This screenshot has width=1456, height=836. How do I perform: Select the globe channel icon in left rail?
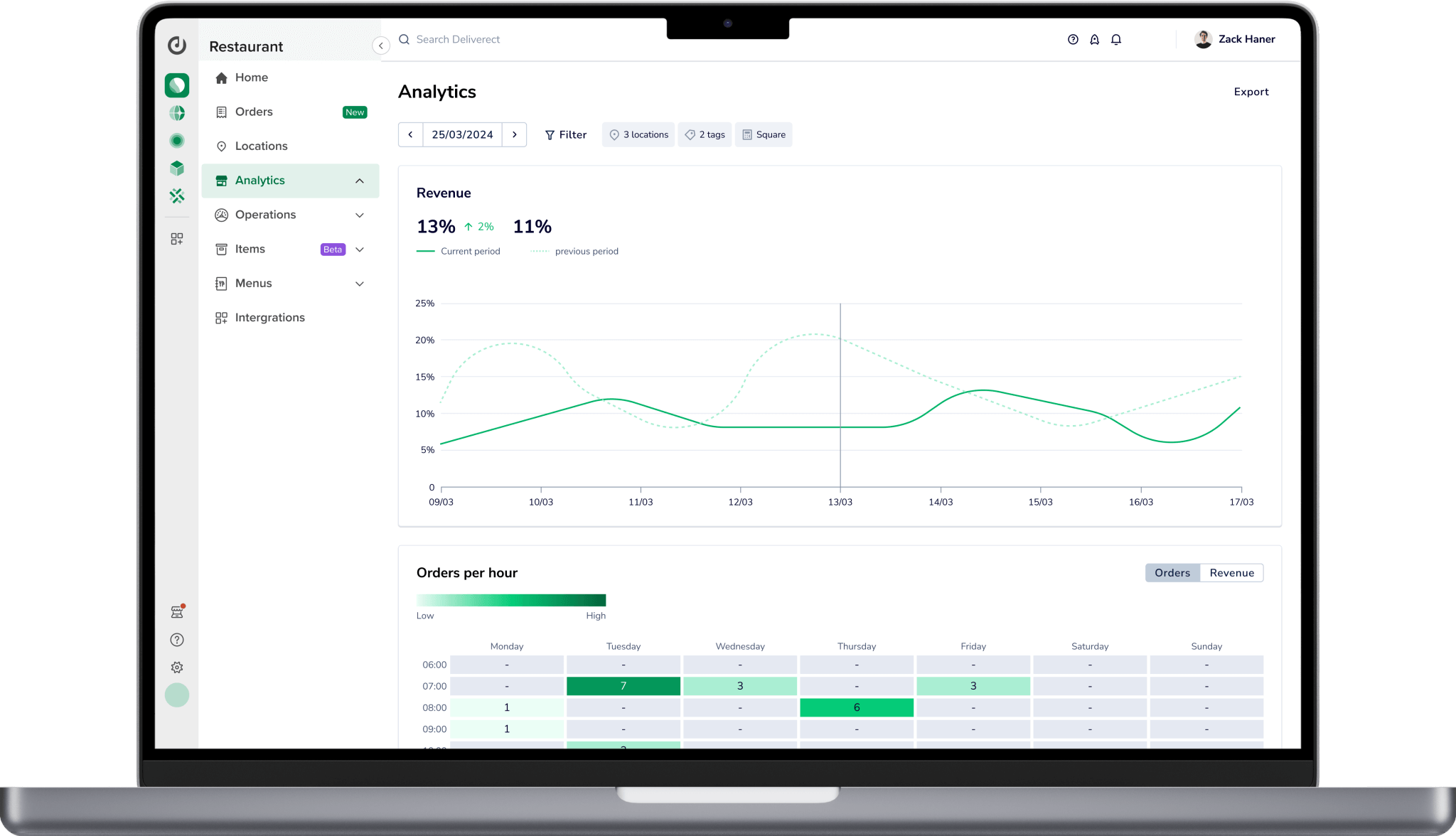coord(177,112)
